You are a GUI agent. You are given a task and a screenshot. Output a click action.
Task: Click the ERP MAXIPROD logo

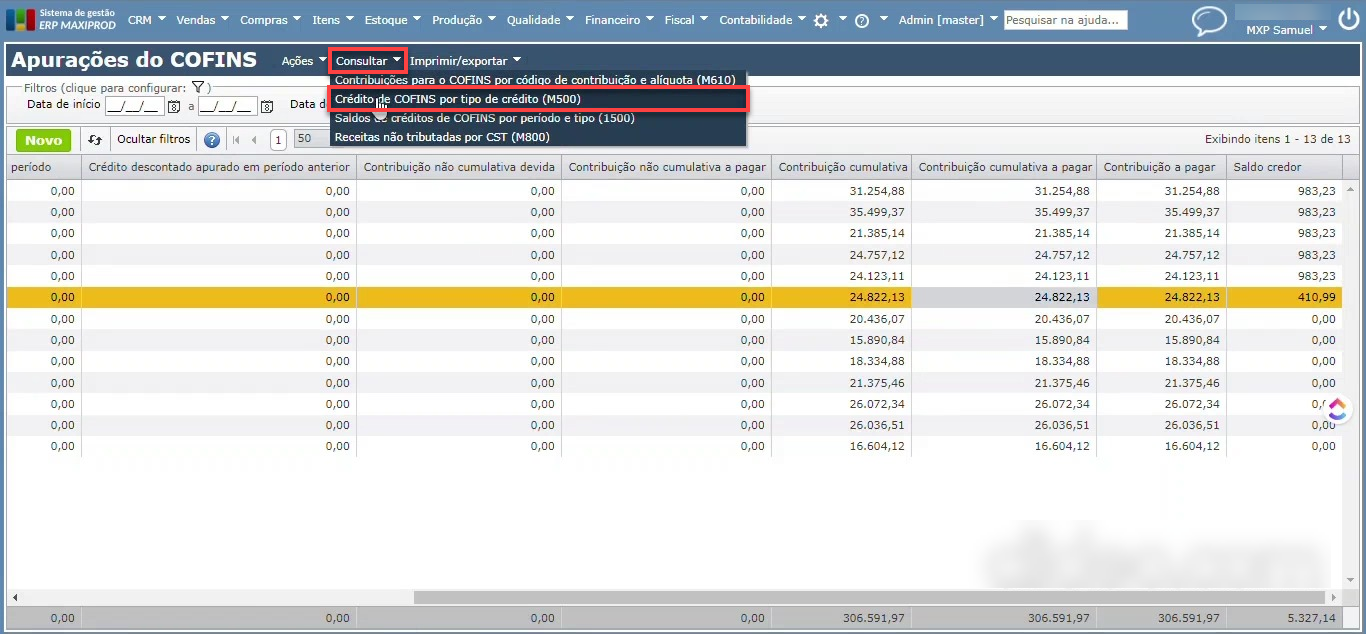(x=62, y=20)
